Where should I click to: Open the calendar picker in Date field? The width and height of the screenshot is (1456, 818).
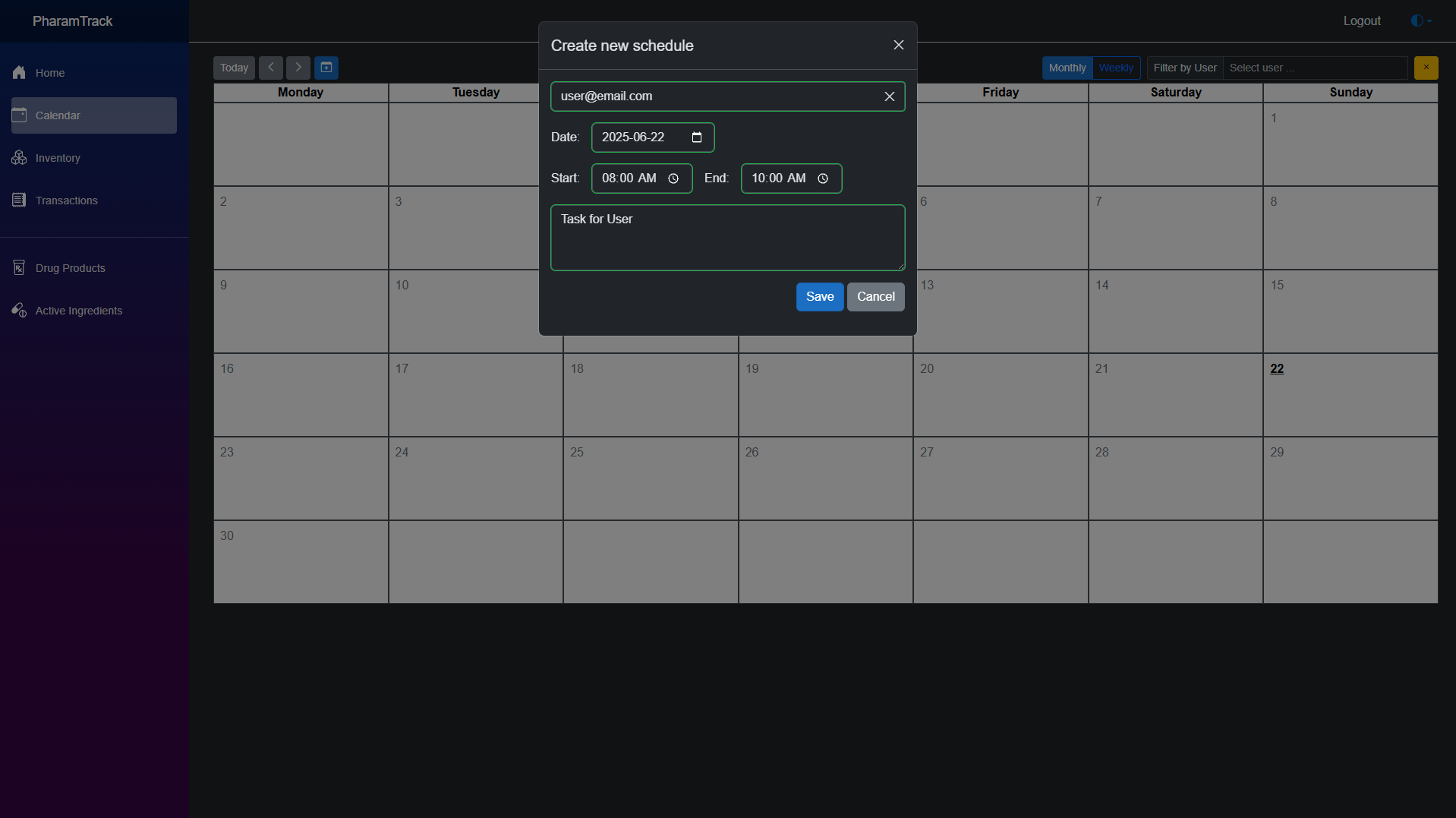[x=696, y=137]
